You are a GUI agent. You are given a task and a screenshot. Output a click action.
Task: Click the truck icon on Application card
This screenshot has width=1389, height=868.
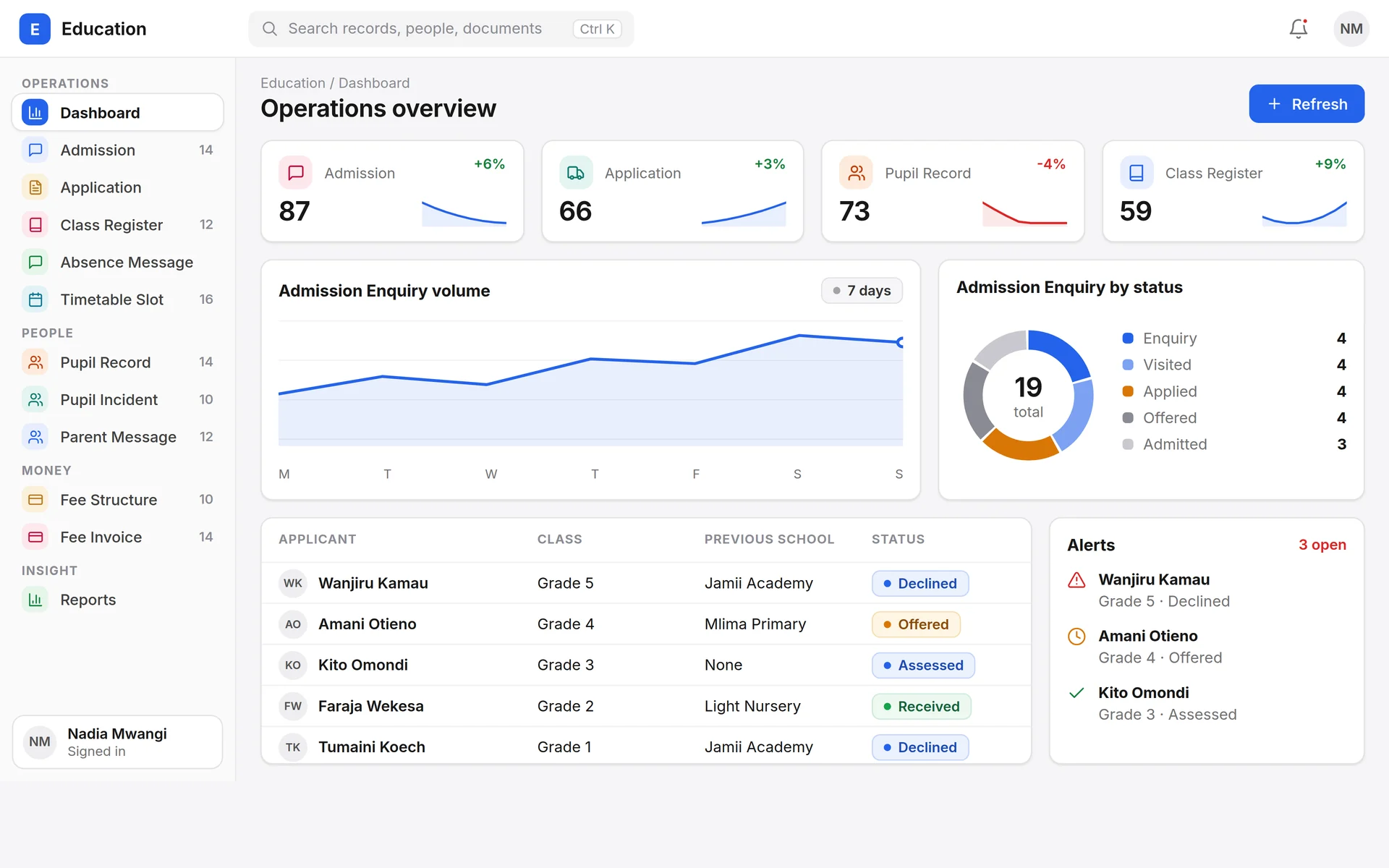576,173
